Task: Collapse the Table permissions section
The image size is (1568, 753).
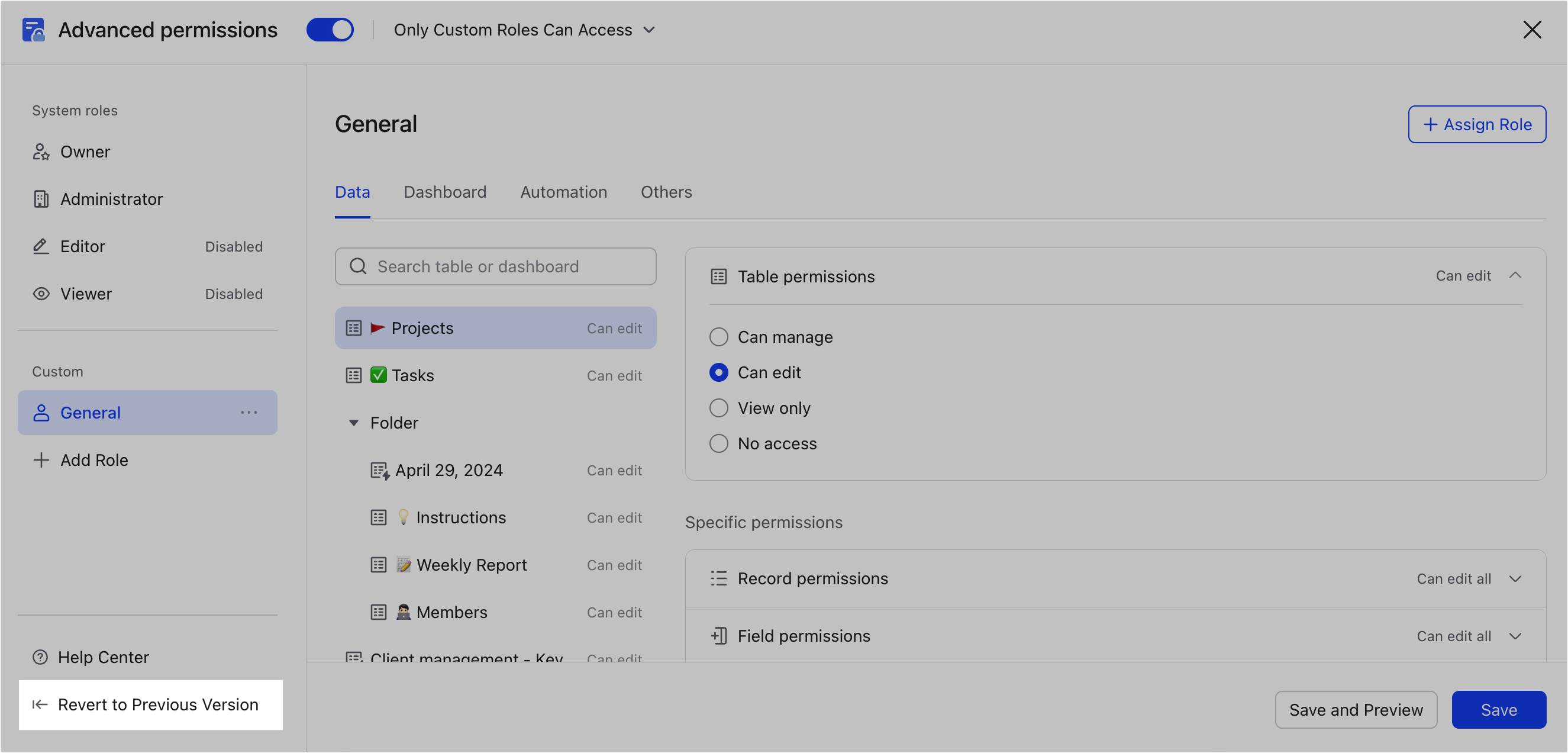Action: tap(1515, 275)
